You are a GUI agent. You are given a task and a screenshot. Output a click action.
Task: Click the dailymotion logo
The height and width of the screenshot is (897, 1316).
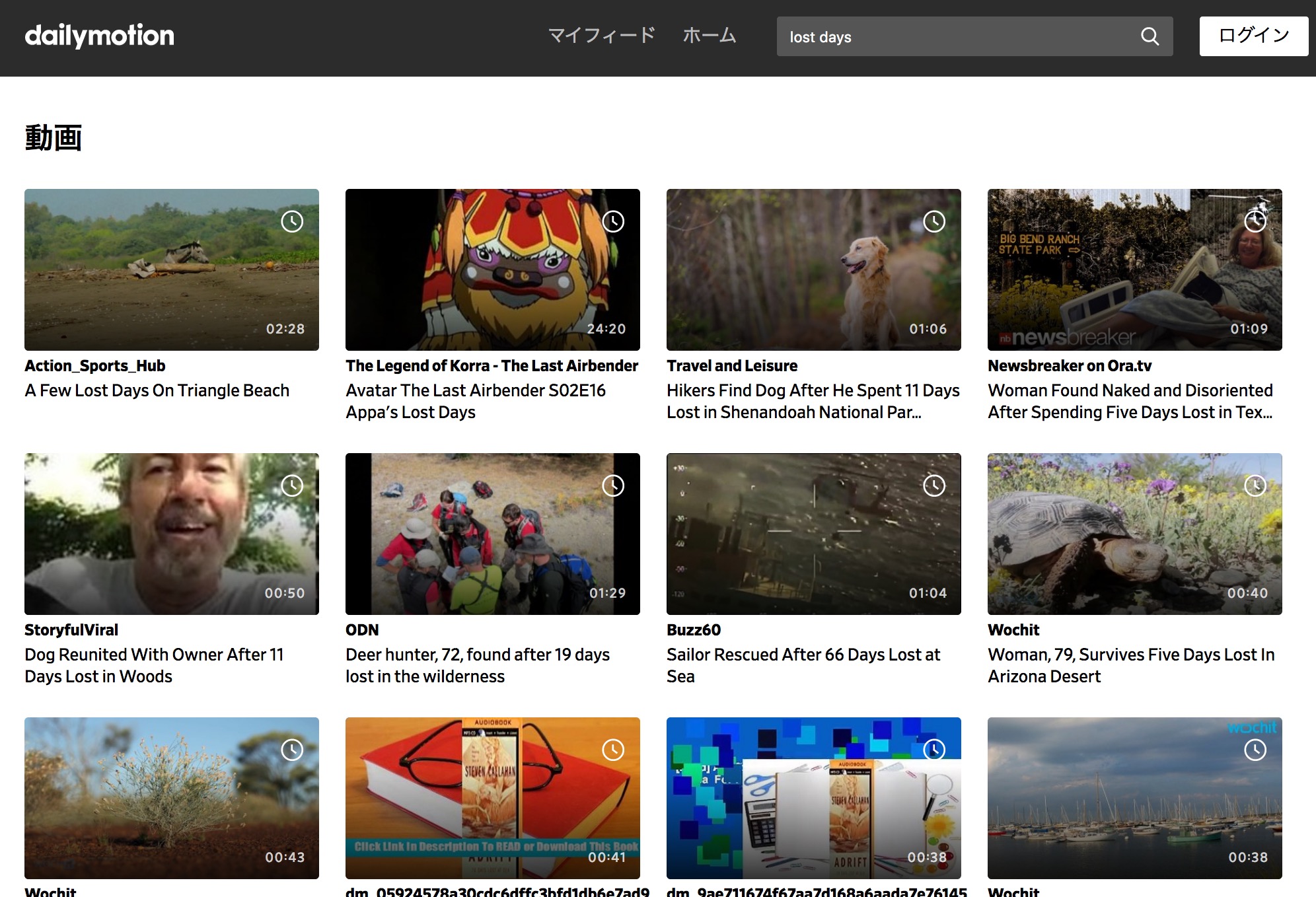(x=99, y=36)
